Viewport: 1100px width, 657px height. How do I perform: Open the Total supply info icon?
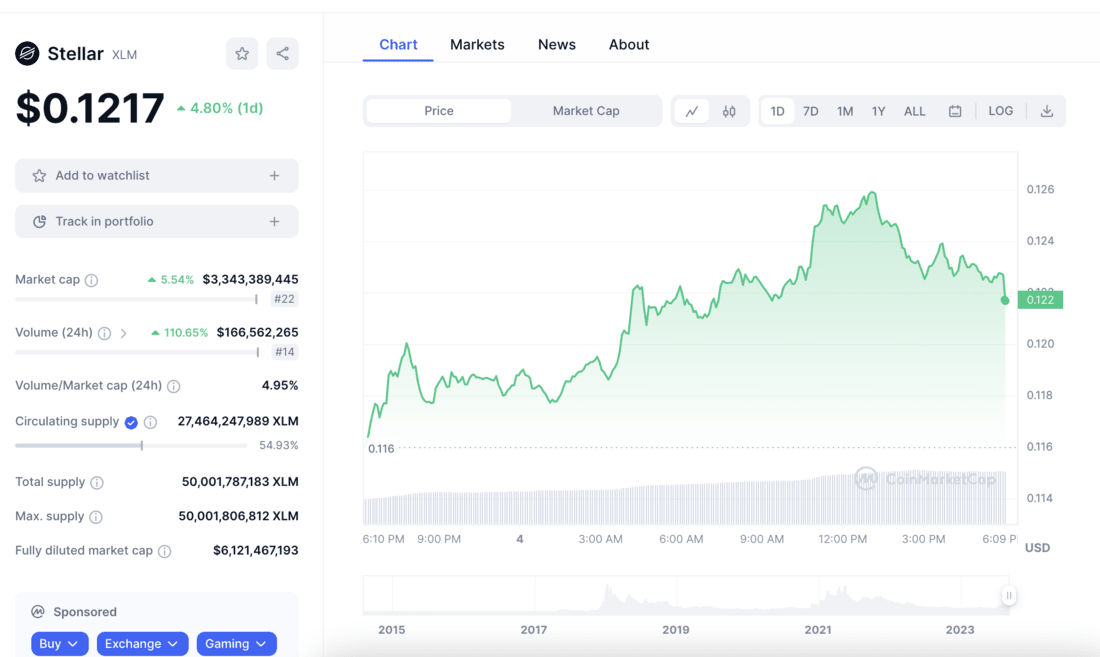97,482
